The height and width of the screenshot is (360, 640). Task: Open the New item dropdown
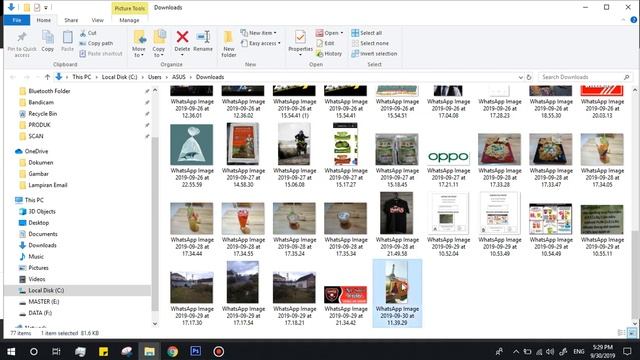[259, 33]
